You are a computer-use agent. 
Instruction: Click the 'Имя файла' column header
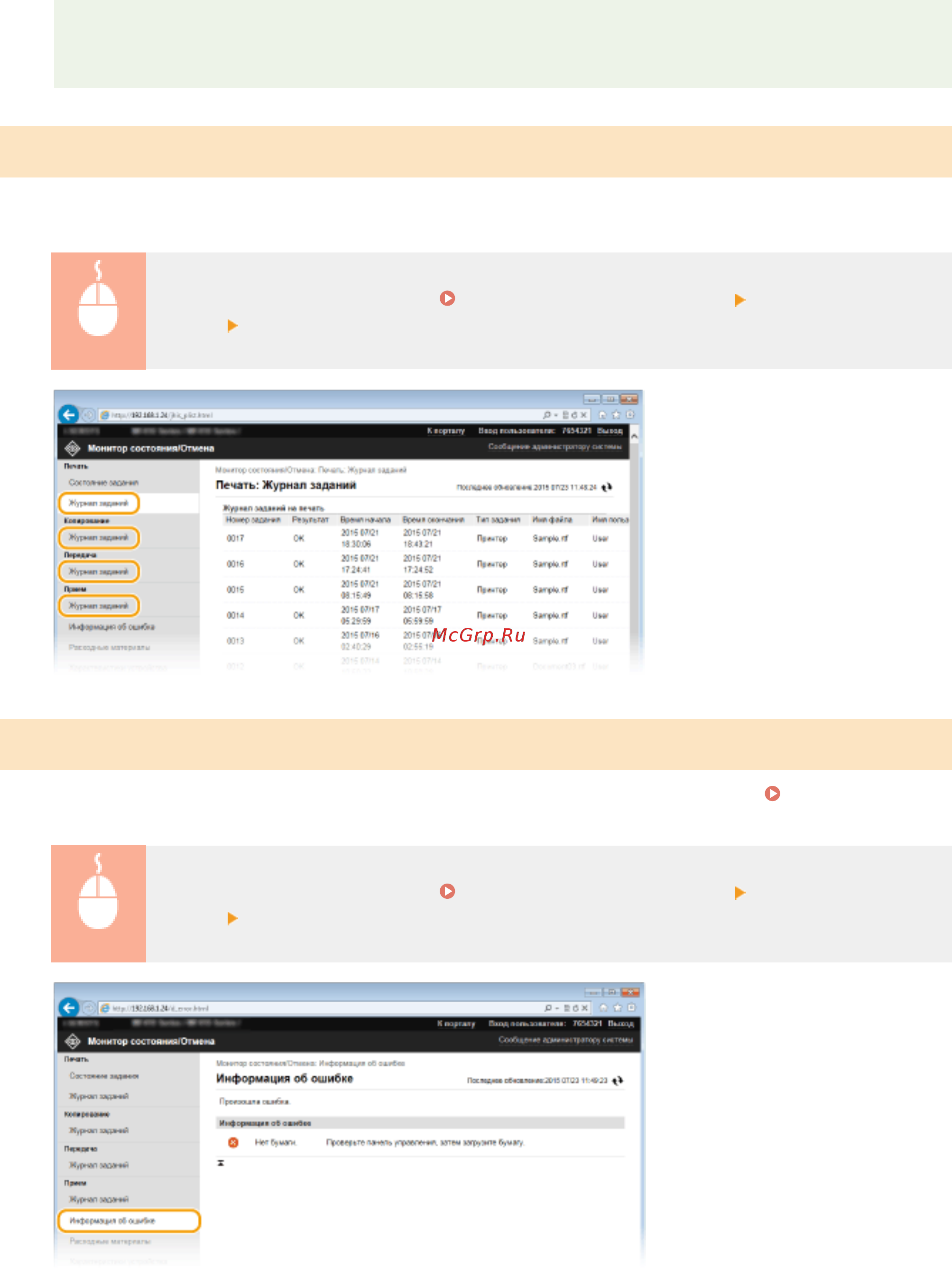coord(552,519)
